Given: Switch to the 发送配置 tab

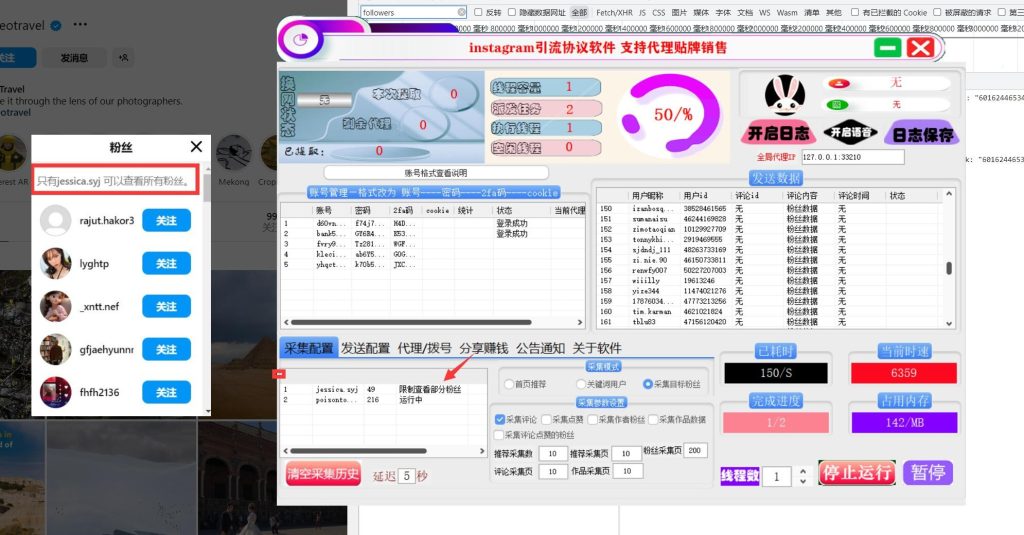Looking at the screenshot, I should point(365,348).
